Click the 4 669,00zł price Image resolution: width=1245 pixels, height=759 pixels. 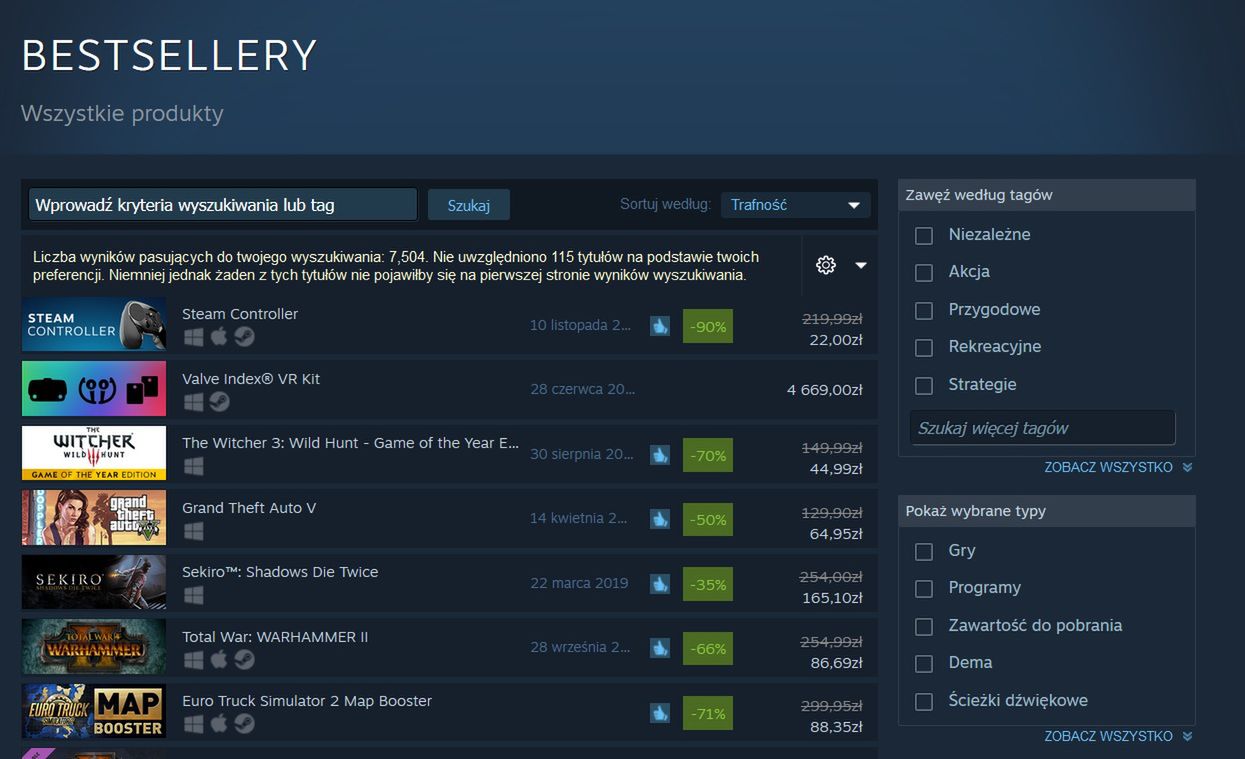825,390
